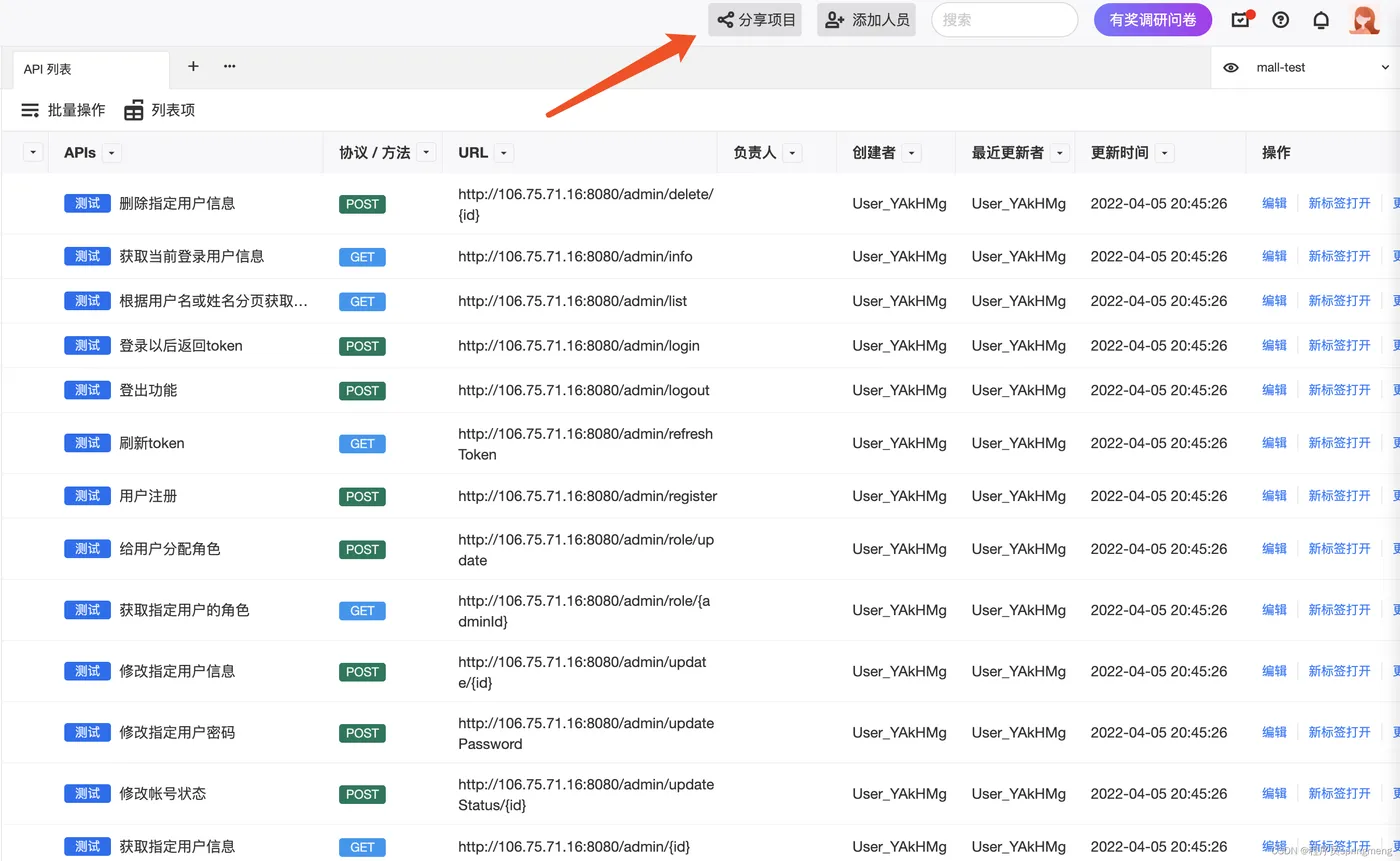The height and width of the screenshot is (861, 1400).
Task: Open API 根据用户名或姓名分页获取…
Action: click(x=214, y=301)
